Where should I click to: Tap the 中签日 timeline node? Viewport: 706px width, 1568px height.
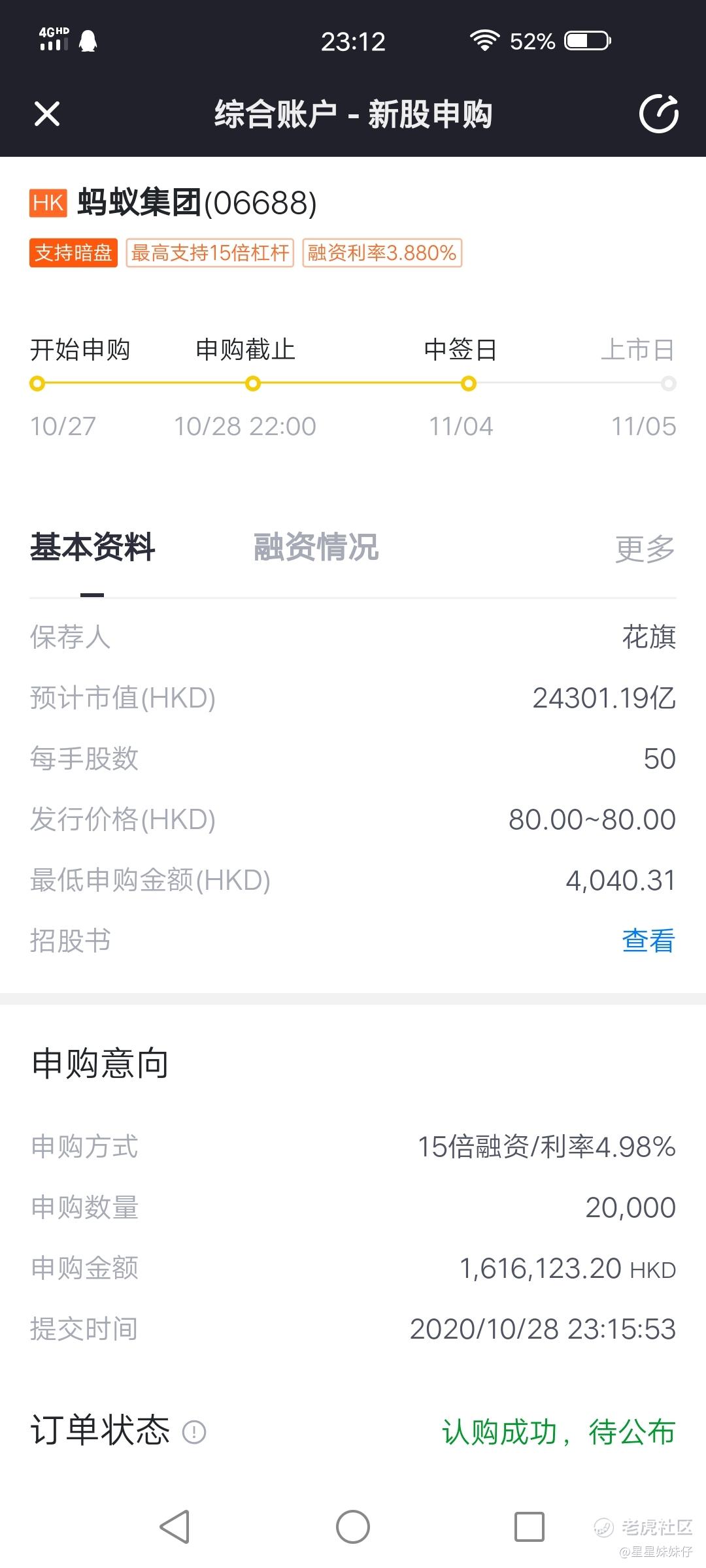click(x=468, y=384)
